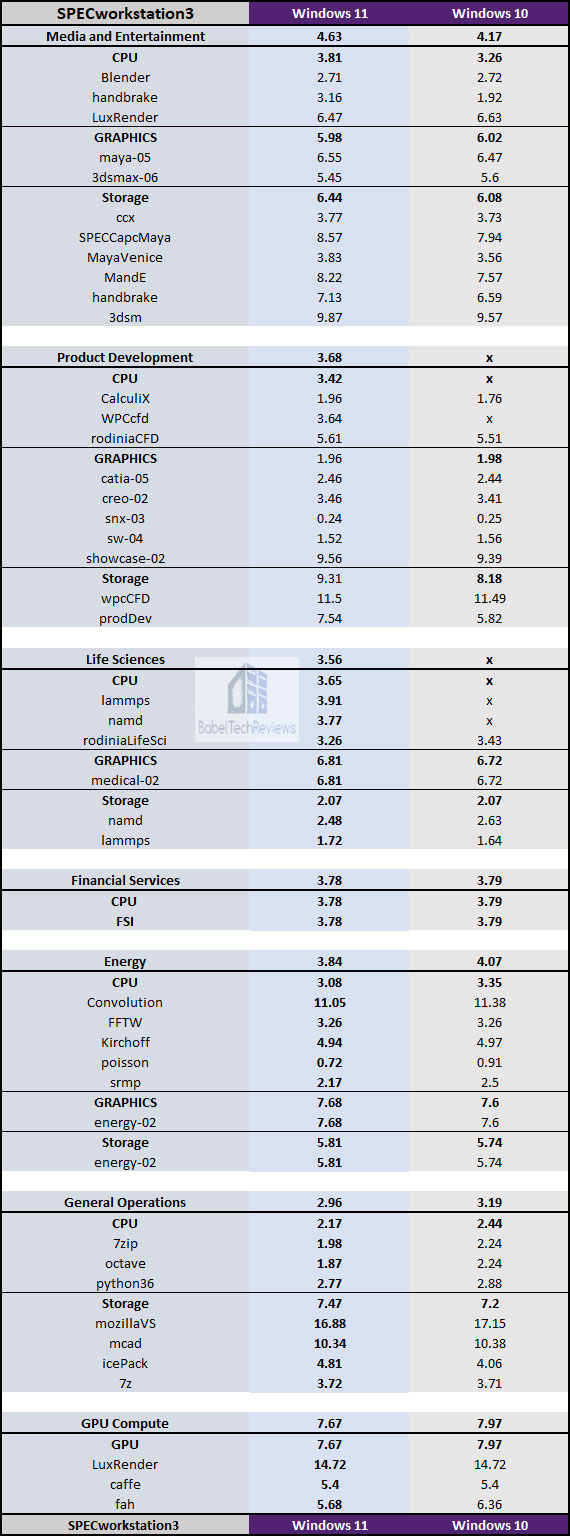Click the top Windows 11 column header
Image resolution: width=570 pixels, height=1536 pixels.
[x=329, y=13]
